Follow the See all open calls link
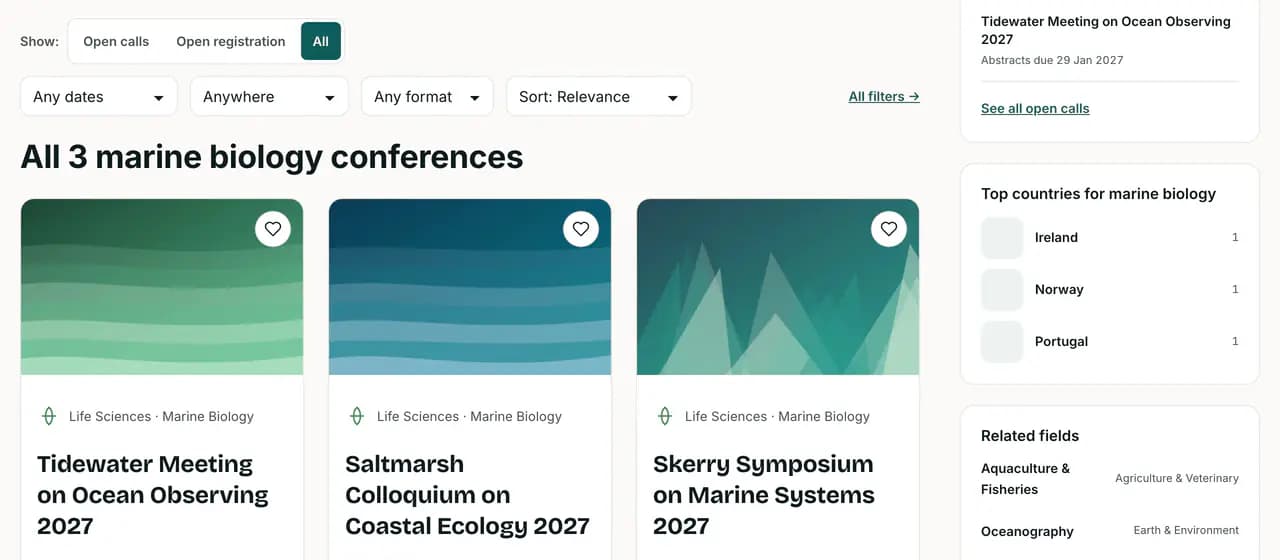The height and width of the screenshot is (560, 1280). [1035, 108]
